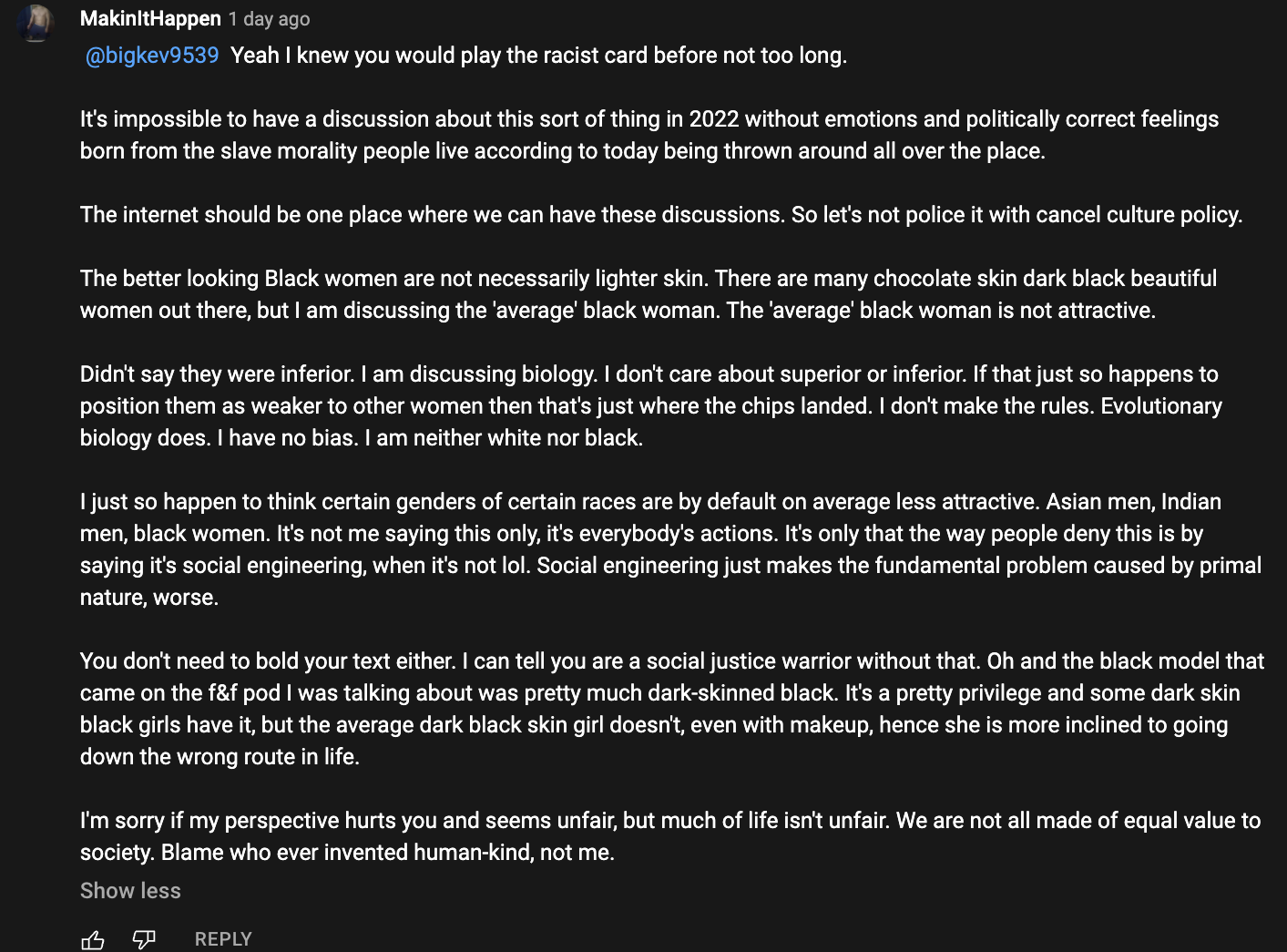Click the paragraph beginning 'The internet should be'
This screenshot has height=952, width=1287.
(x=661, y=215)
